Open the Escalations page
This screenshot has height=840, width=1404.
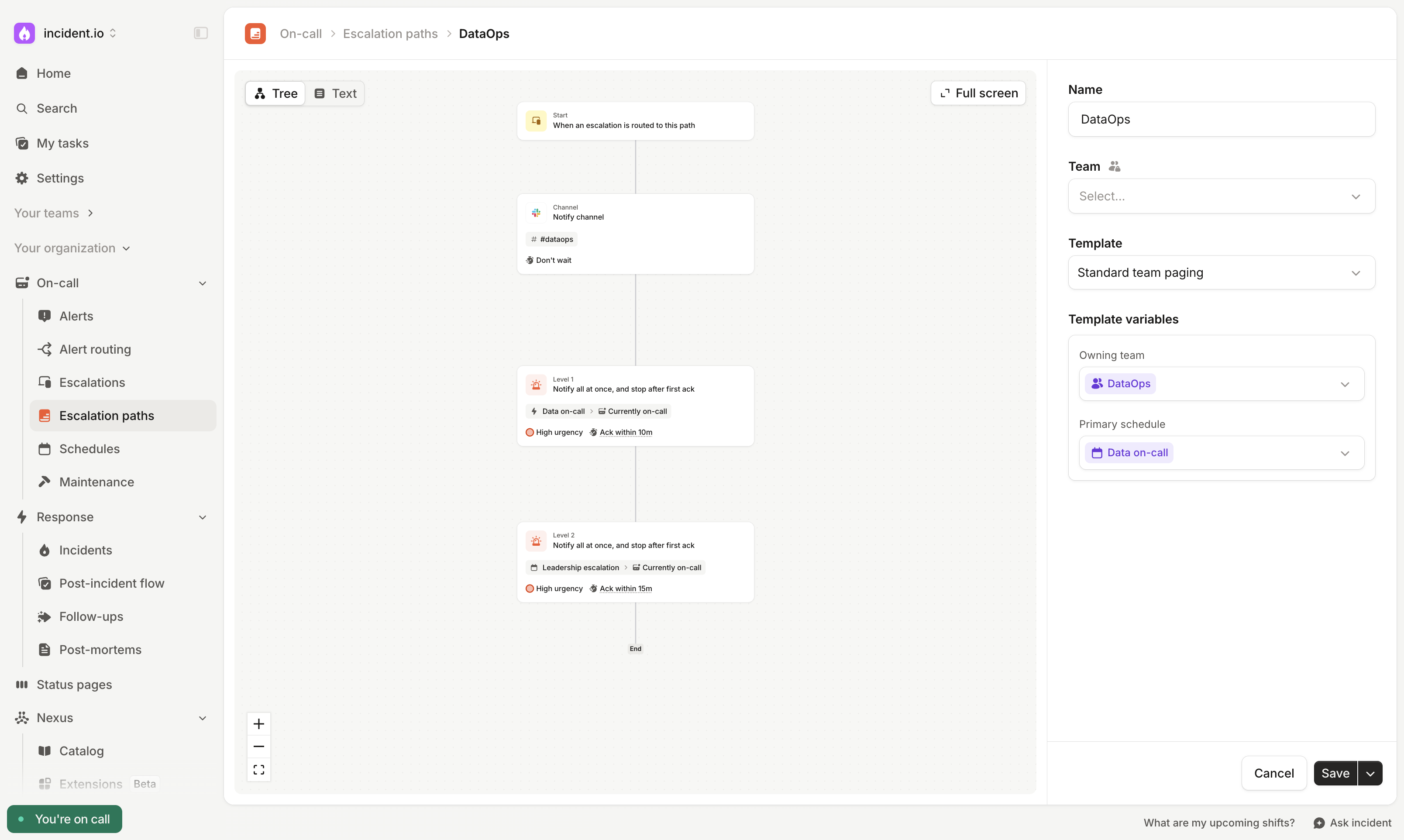pyautogui.click(x=92, y=382)
